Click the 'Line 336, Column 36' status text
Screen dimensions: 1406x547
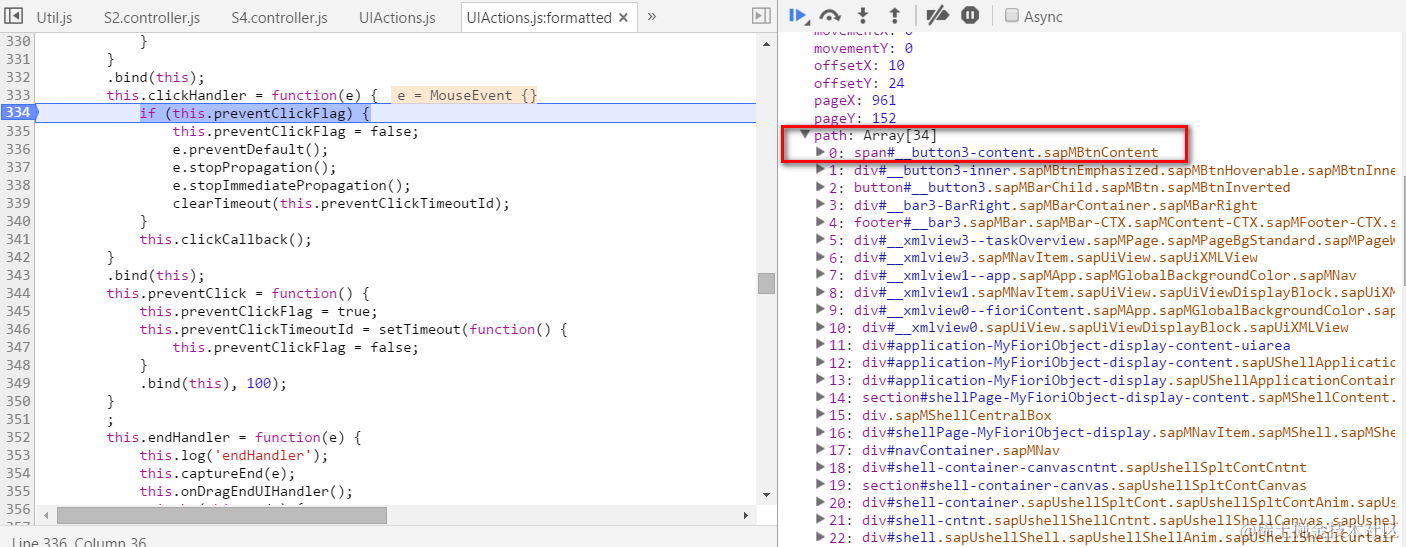tap(79, 541)
